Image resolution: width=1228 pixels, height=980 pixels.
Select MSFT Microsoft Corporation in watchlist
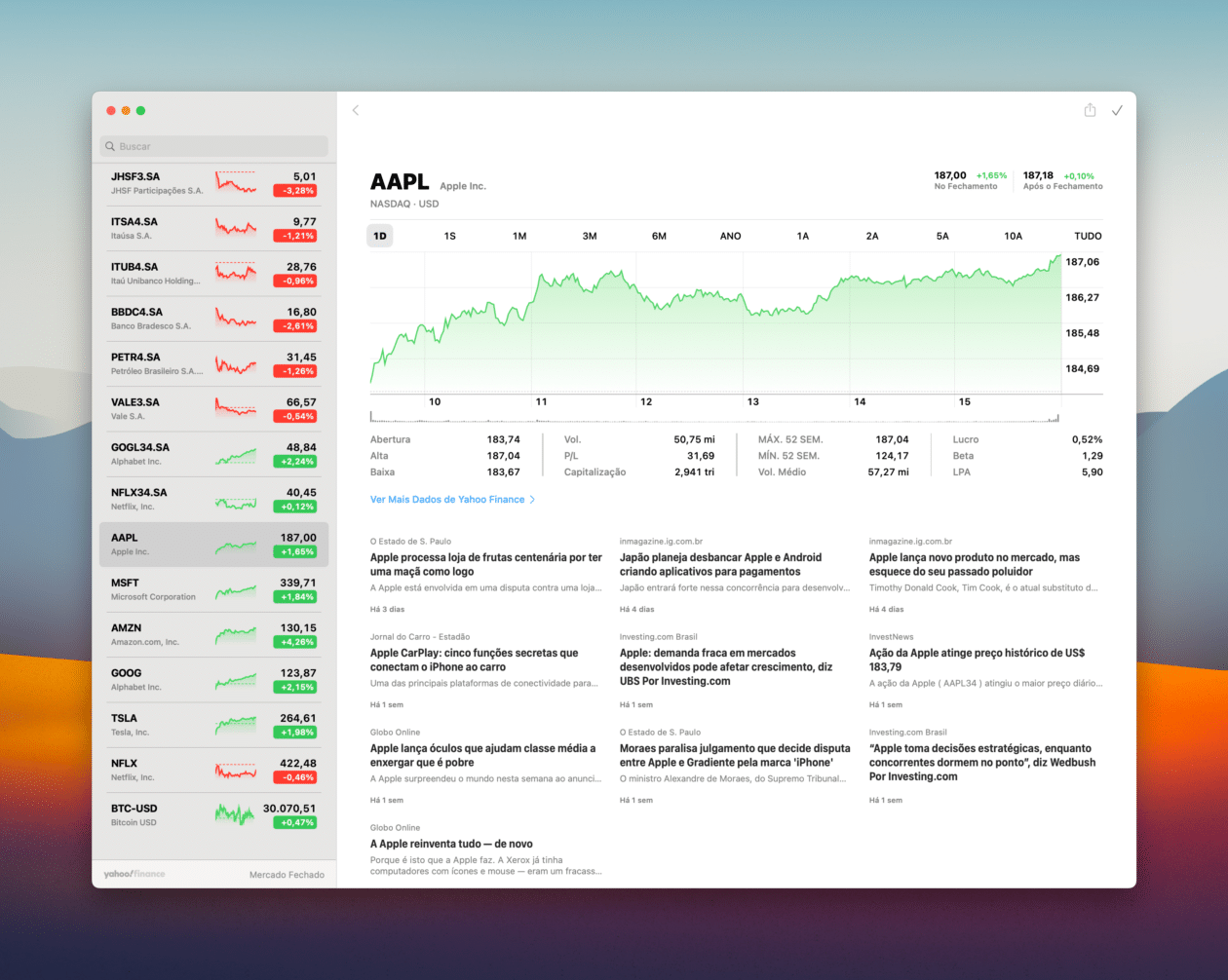[214, 589]
